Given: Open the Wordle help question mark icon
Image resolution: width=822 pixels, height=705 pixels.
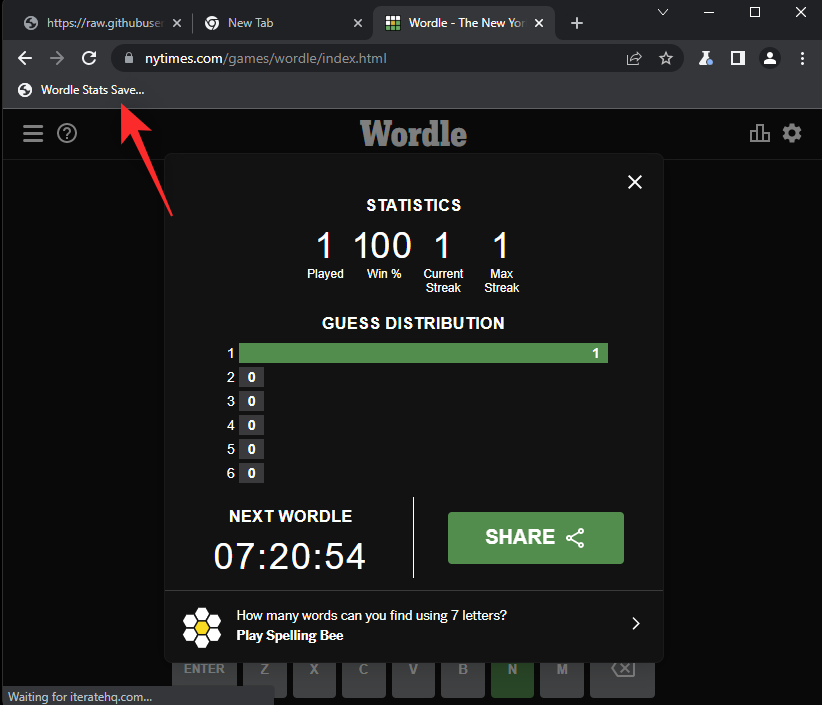Looking at the screenshot, I should (67, 133).
